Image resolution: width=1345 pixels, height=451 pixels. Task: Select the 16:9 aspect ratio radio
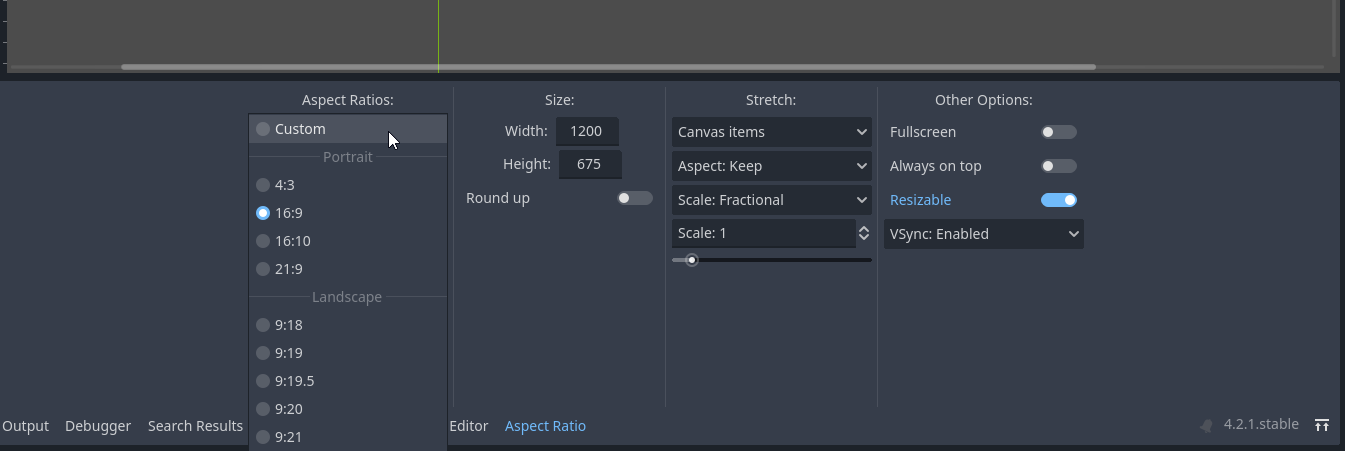(x=348, y=213)
